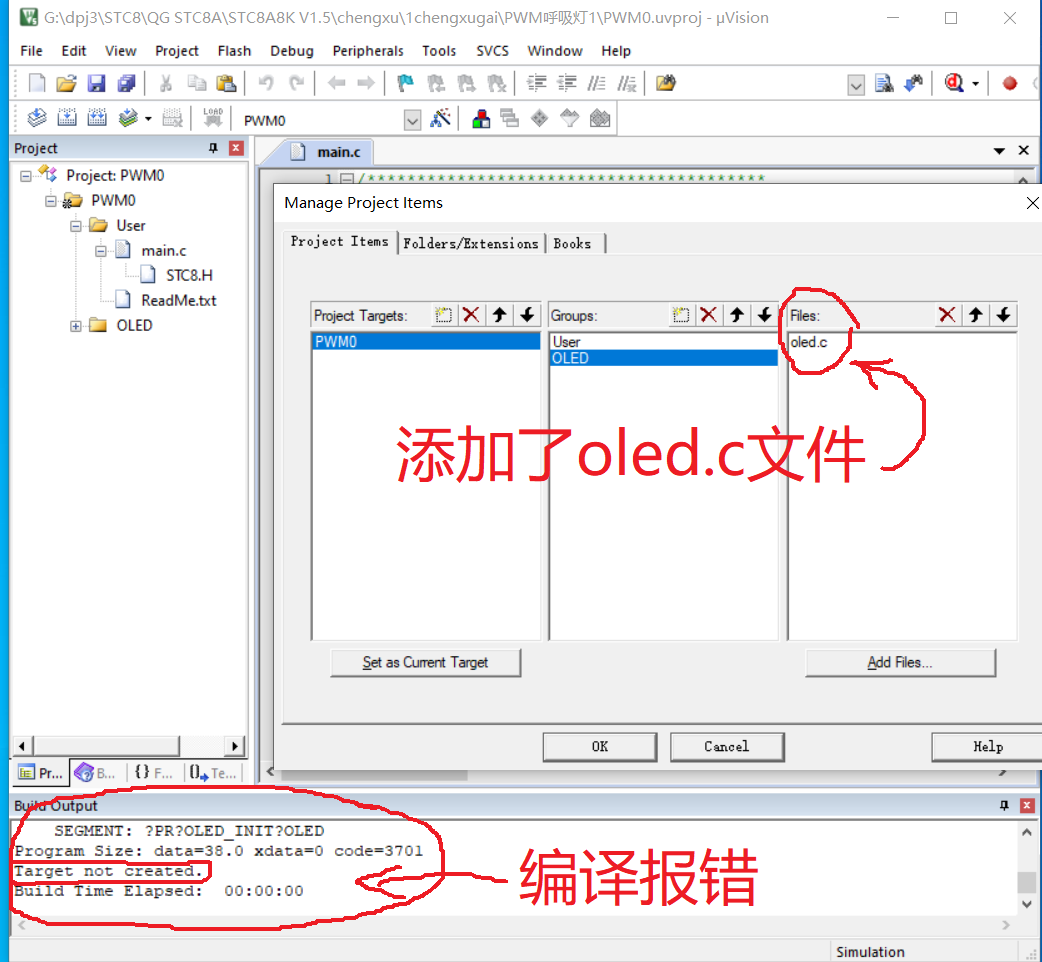Delete file with Files red X

(947, 315)
